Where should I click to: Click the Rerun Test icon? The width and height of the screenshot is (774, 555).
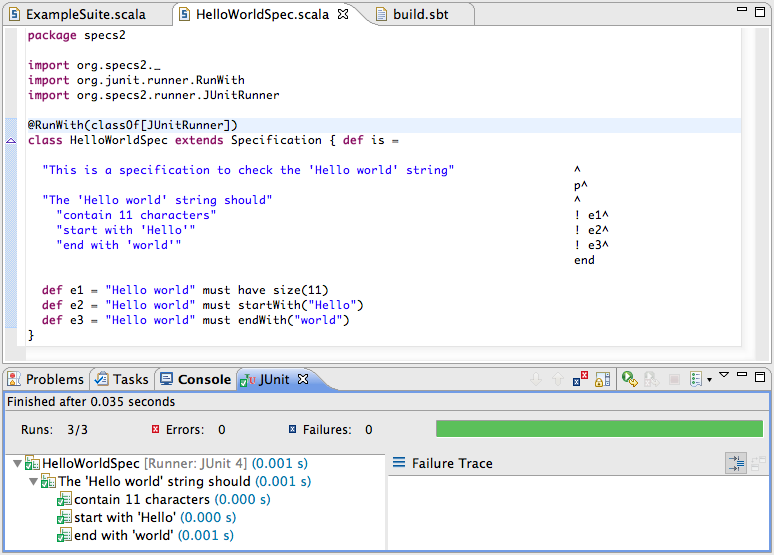[x=629, y=380]
